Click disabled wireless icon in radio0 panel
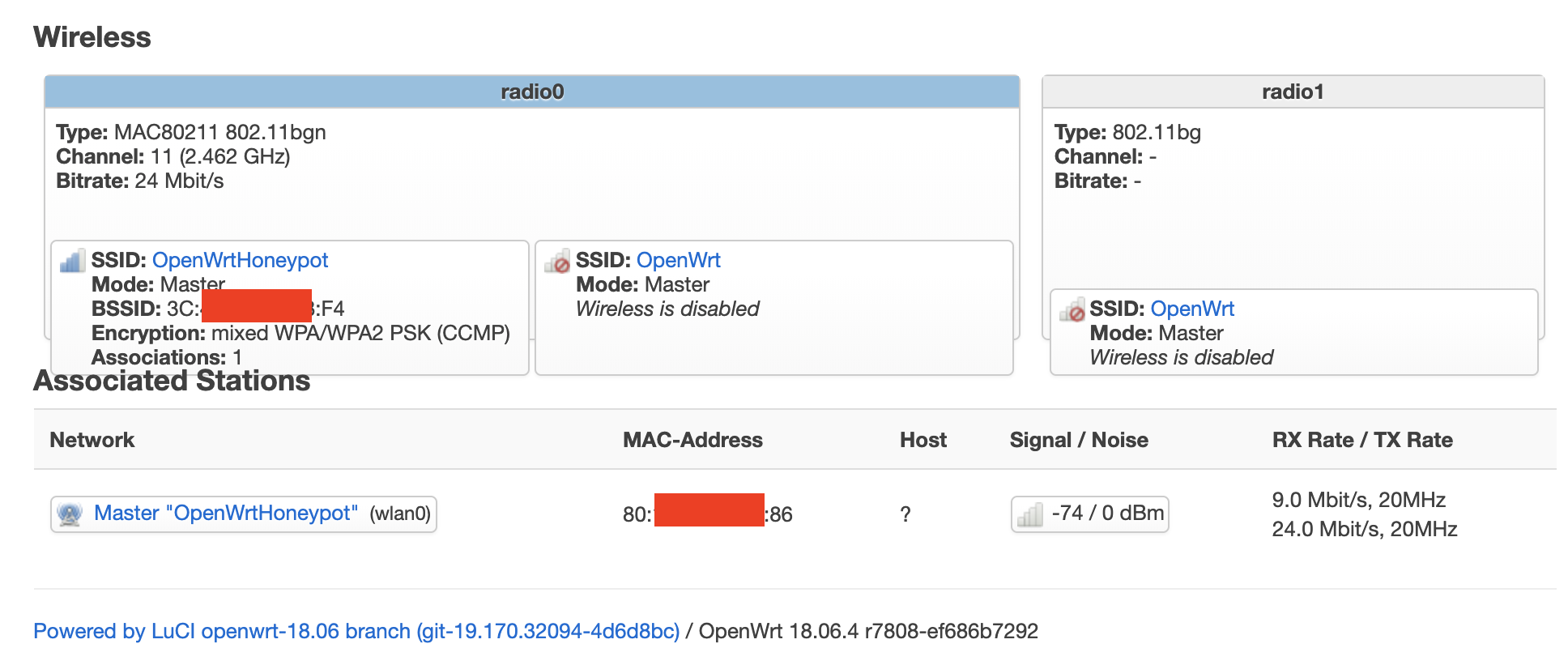Viewport: 1568px width, 648px height. (x=557, y=261)
